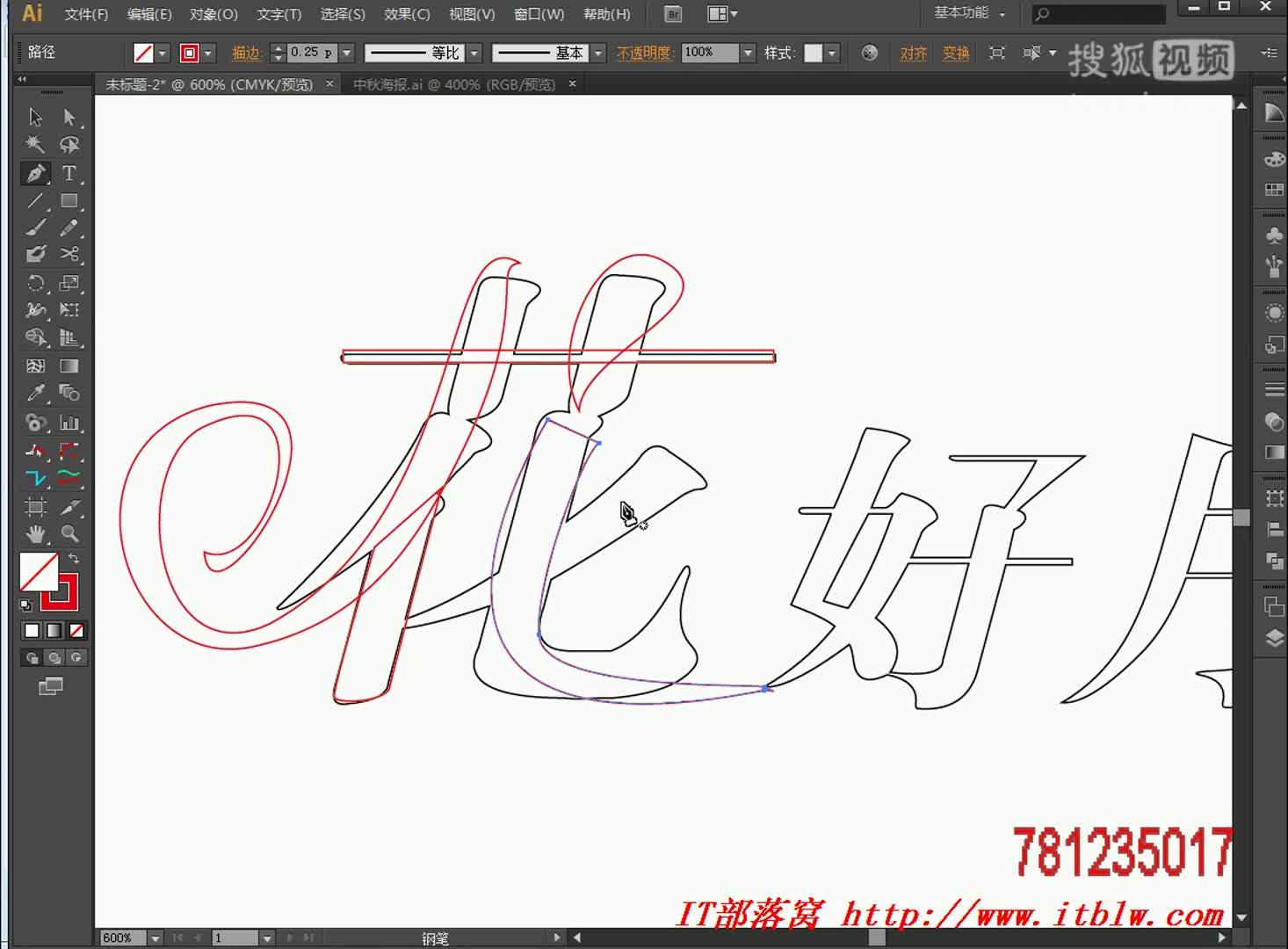This screenshot has width=1288, height=949.
Task: Activate the Type tool
Action: click(69, 173)
